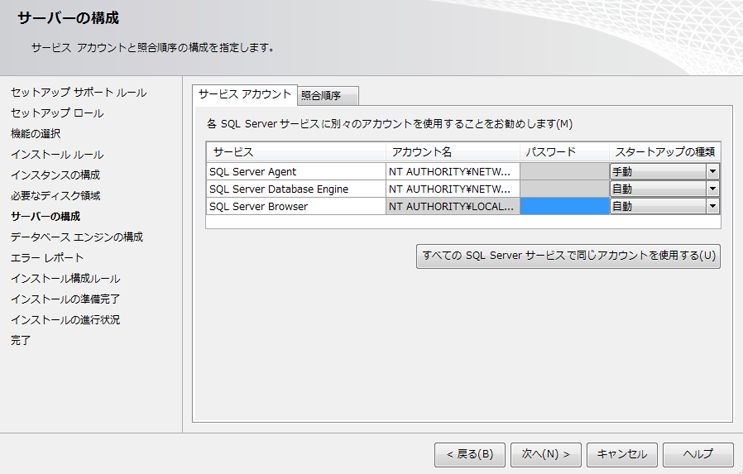Select the SQL Server Agent service row
Image resolution: width=743 pixels, height=474 pixels.
tap(296, 172)
